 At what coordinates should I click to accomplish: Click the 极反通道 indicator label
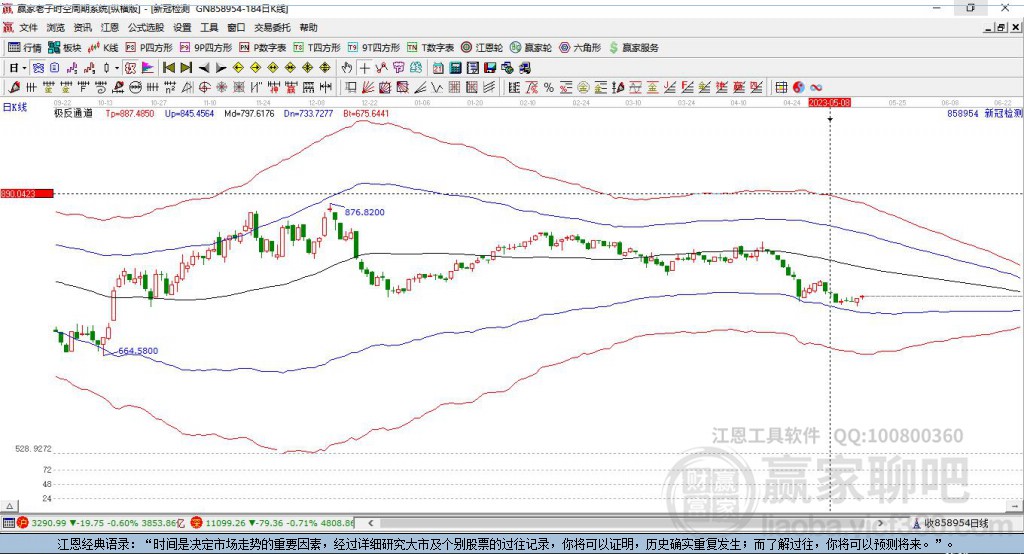tap(73, 113)
